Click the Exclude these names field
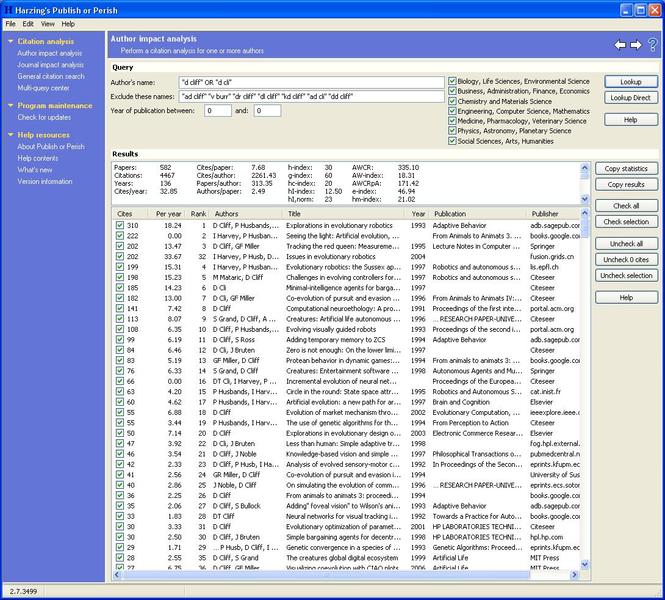This screenshot has height=600, width=665. coord(312,96)
